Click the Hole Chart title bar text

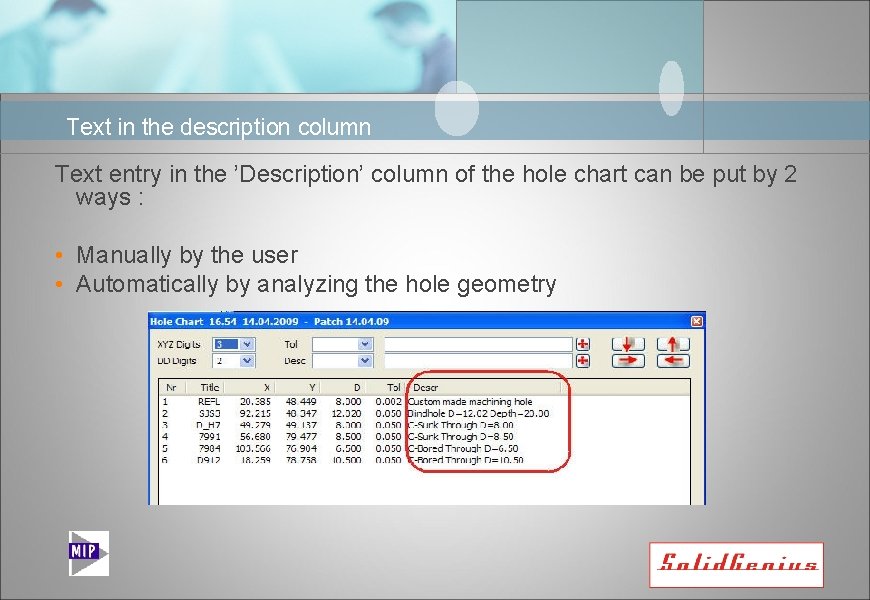(x=270, y=321)
